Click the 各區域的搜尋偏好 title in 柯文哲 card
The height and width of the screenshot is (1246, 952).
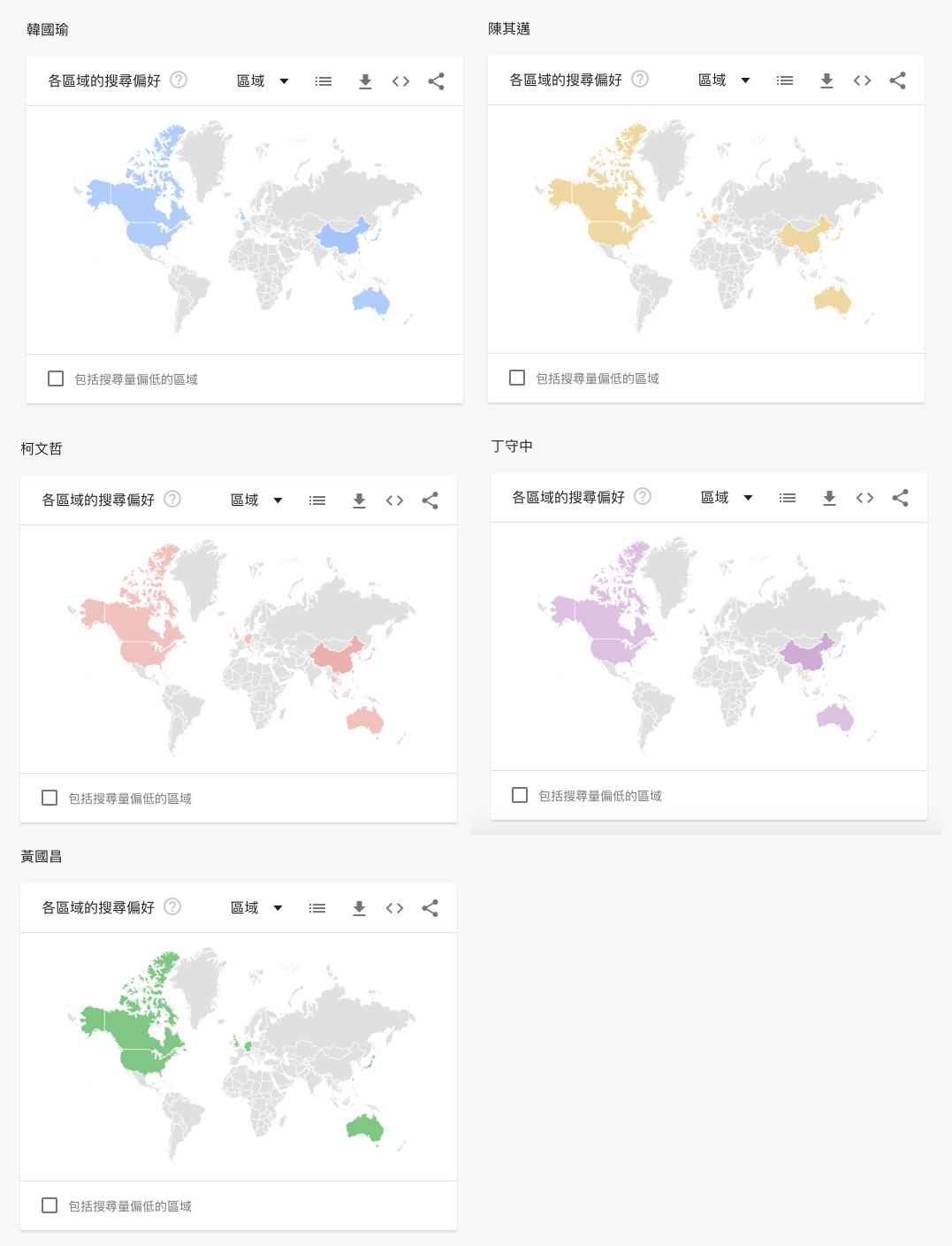coord(98,501)
